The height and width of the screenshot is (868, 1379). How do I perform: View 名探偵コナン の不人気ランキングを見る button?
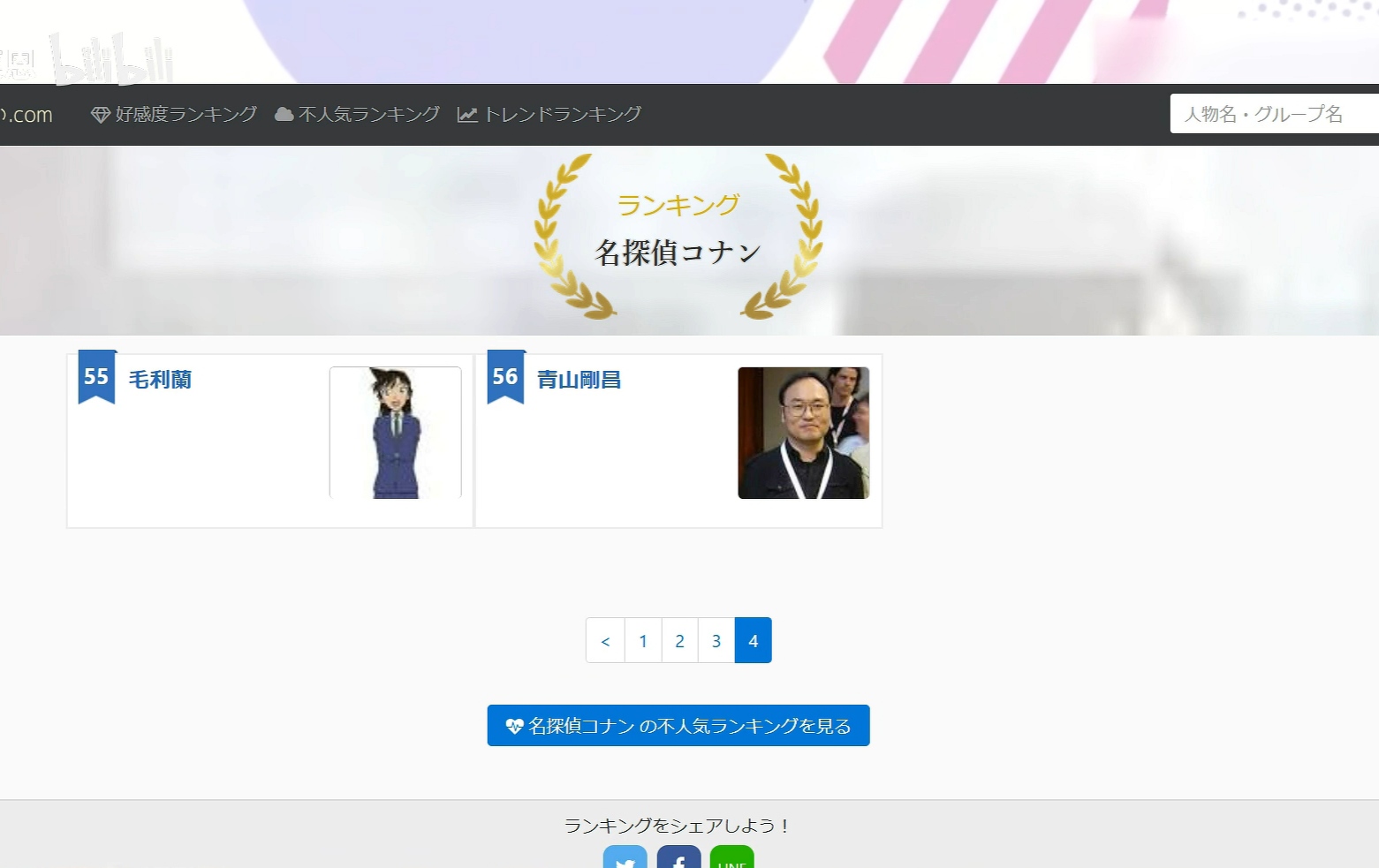pyautogui.click(x=678, y=725)
